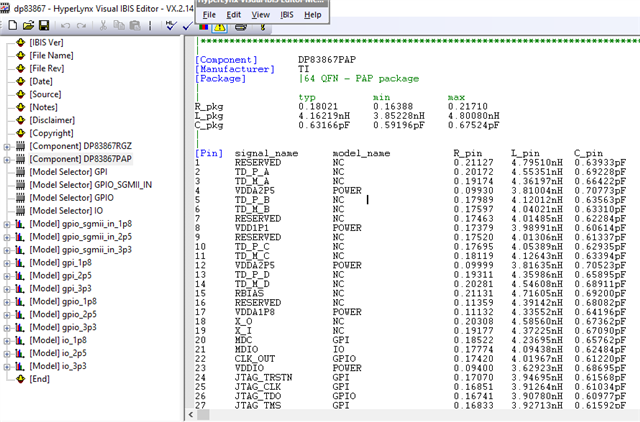Open the View menu
The height and width of the screenshot is (422, 640).
pos(260,15)
